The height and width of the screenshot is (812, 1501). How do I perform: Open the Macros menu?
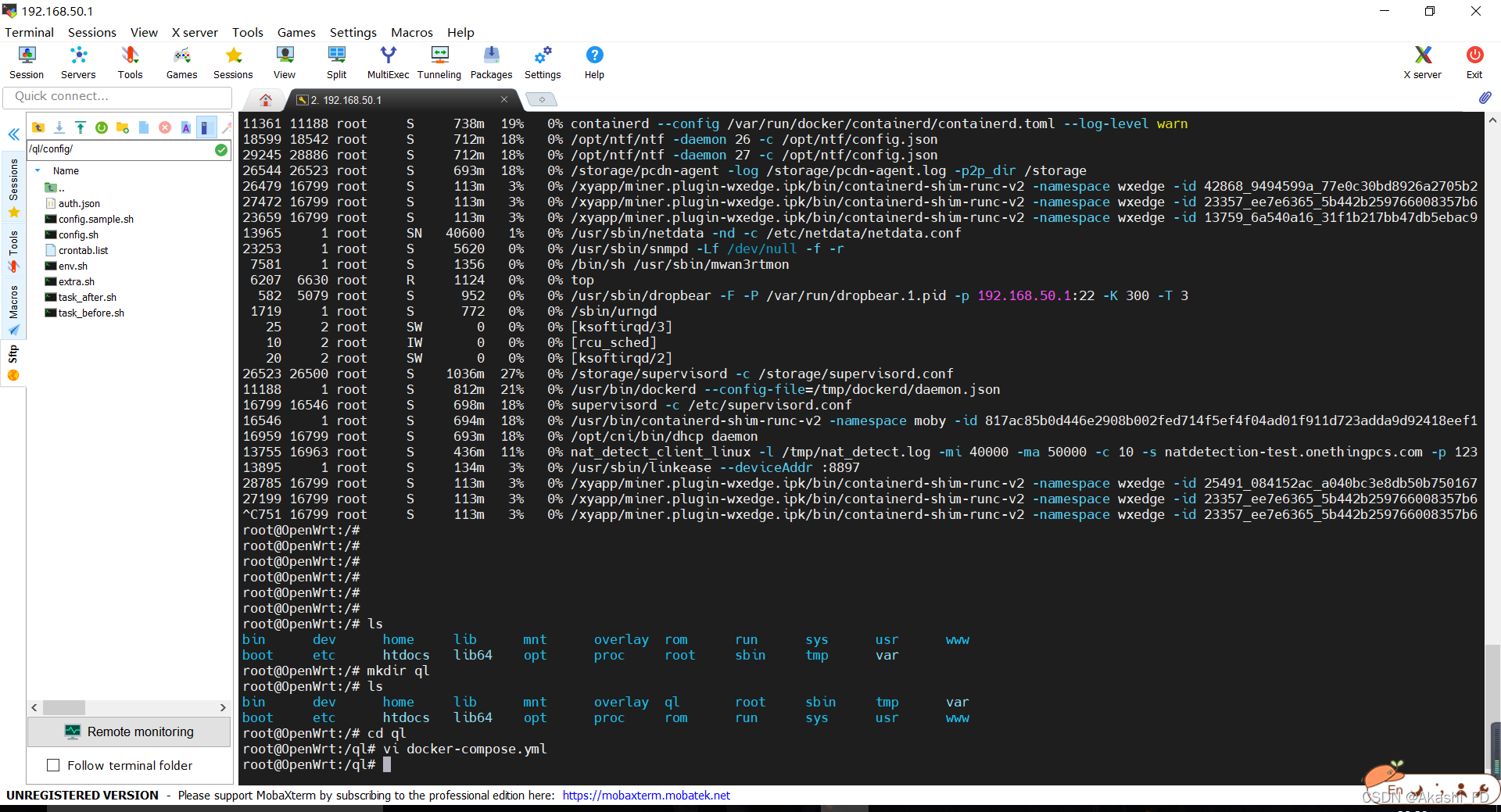pyautogui.click(x=412, y=32)
